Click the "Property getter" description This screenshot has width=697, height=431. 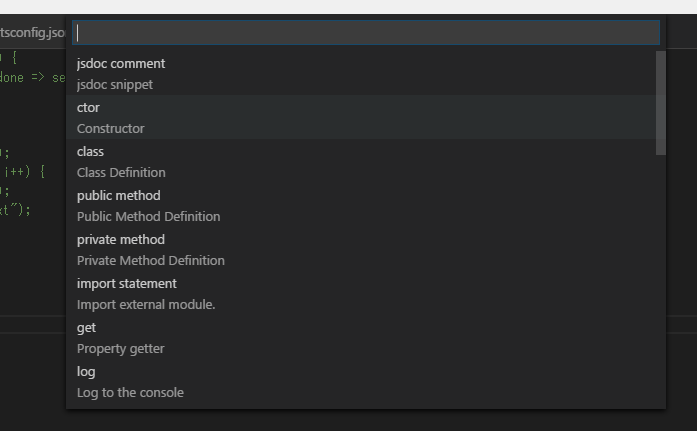120,349
